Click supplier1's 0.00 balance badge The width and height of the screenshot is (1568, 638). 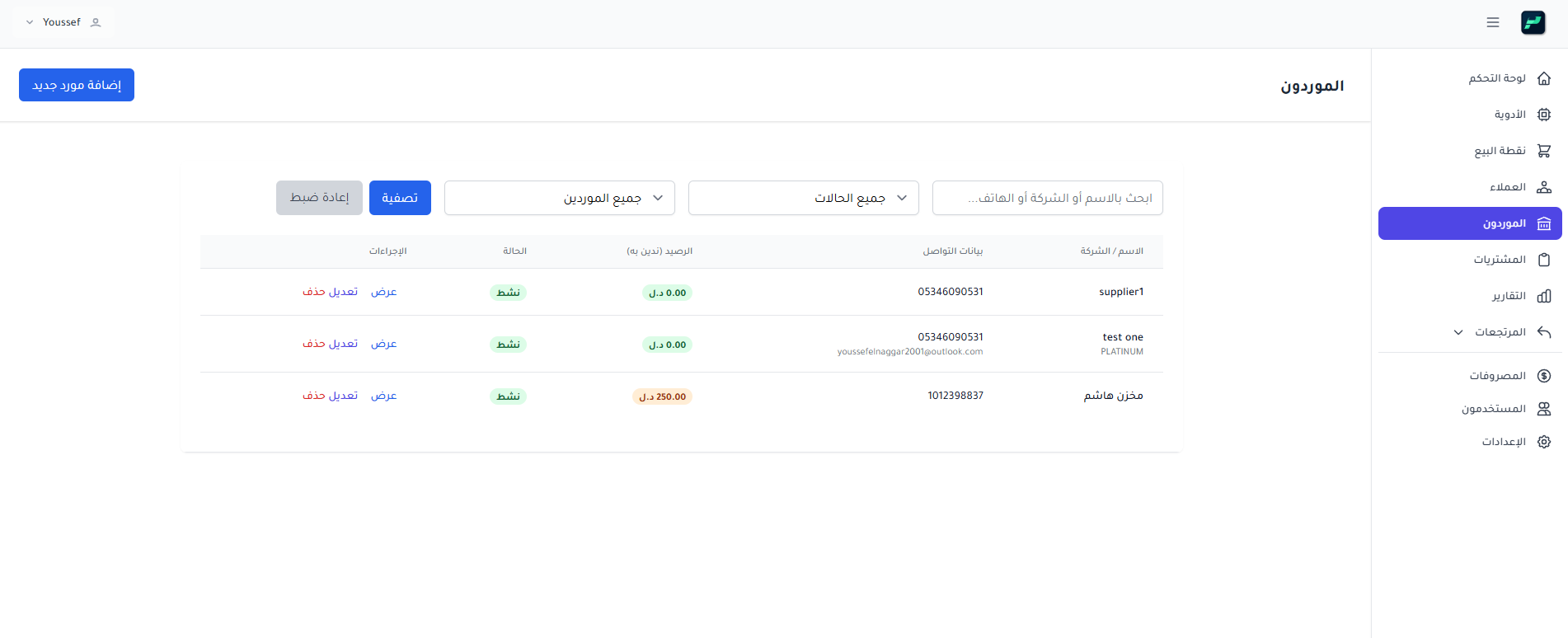[667, 293]
